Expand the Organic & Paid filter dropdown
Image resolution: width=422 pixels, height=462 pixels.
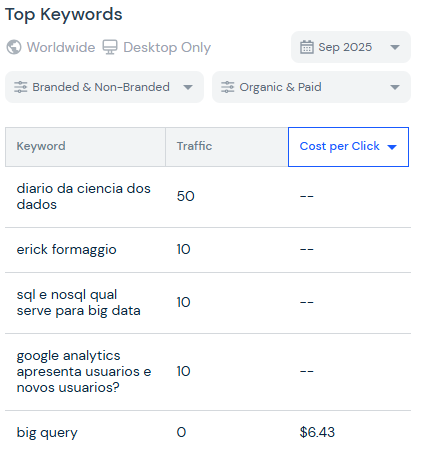(x=311, y=87)
